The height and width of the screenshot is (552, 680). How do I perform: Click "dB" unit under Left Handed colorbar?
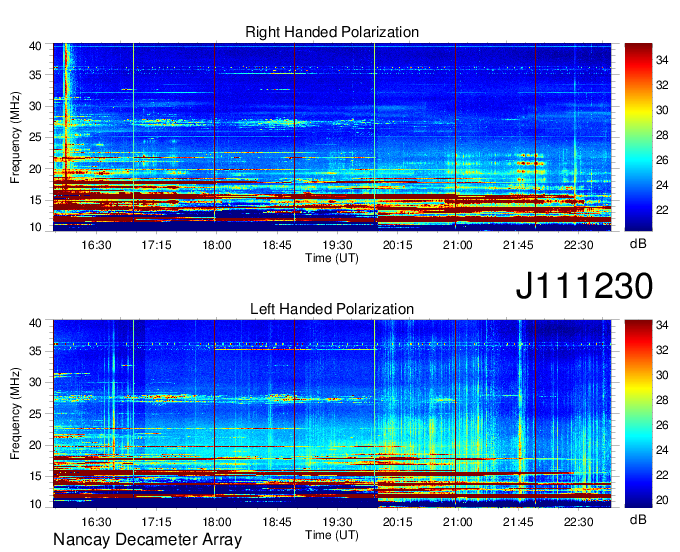(638, 519)
